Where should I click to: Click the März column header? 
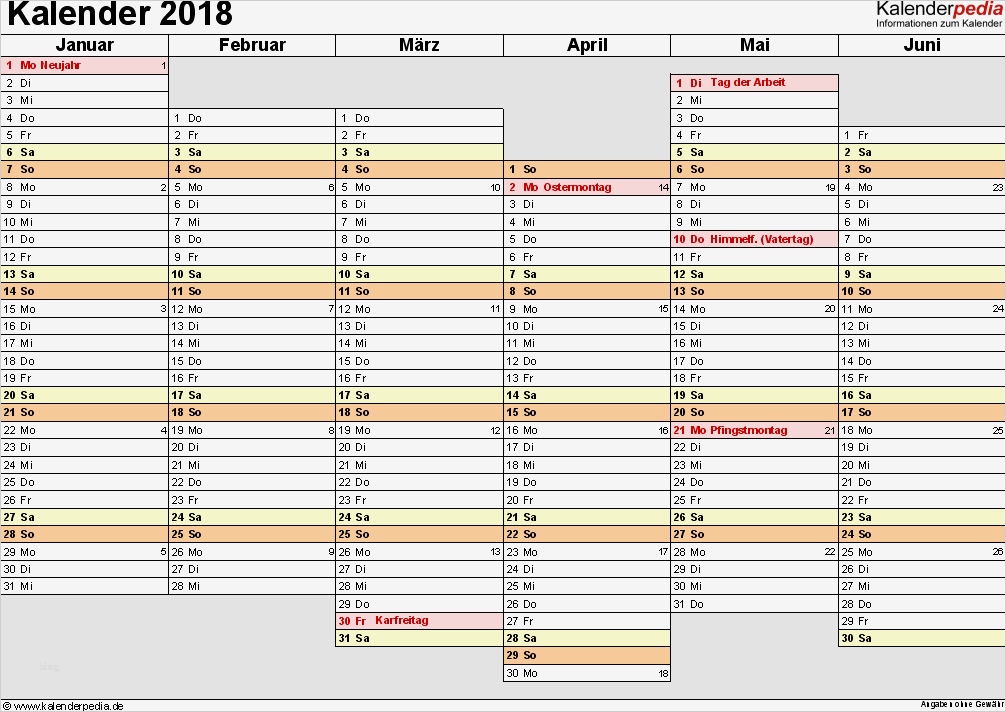coord(419,45)
